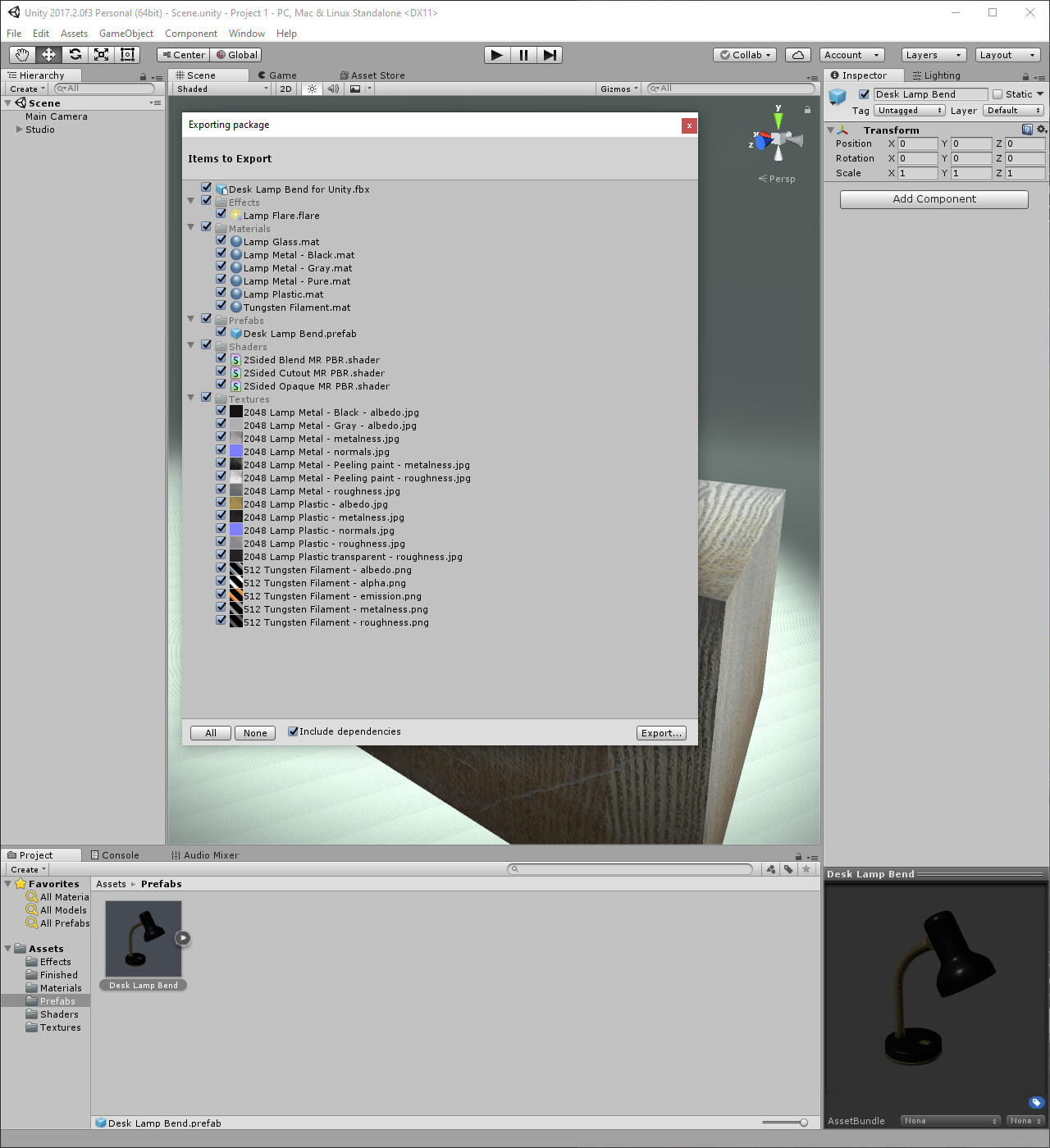Screen dimensions: 1050x1148
Task: Uncheck Lamp Flare.flare in the export list
Action: click(x=221, y=213)
